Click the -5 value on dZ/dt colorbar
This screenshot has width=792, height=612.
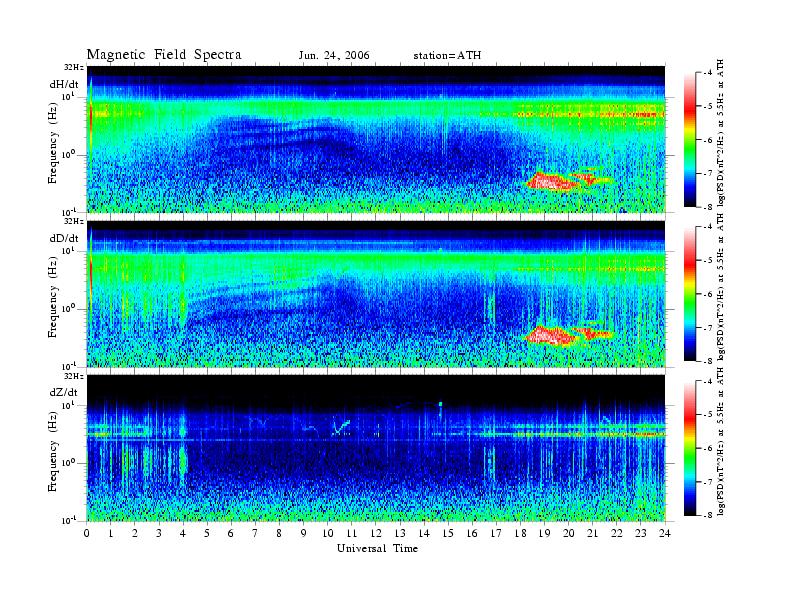pyautogui.click(x=708, y=414)
